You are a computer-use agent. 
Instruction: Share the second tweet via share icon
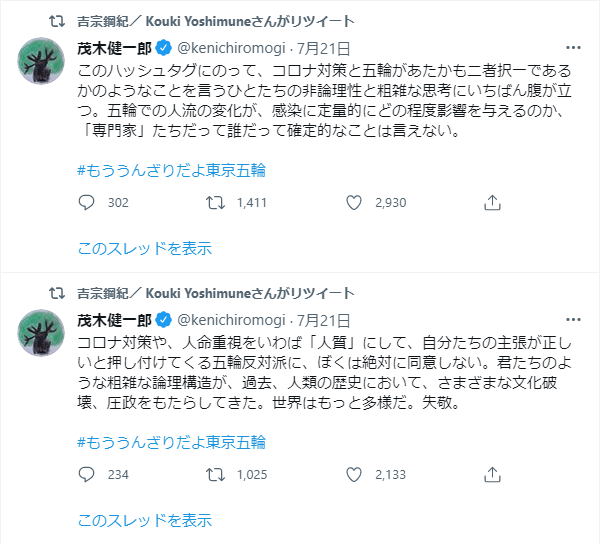click(x=492, y=475)
